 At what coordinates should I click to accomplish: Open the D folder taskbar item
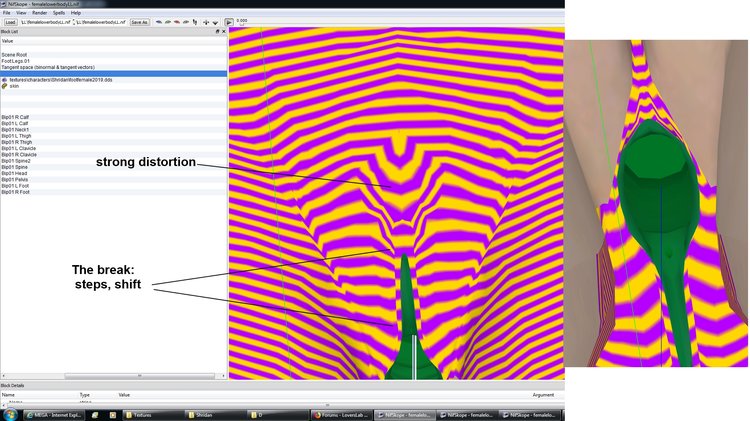point(278,415)
